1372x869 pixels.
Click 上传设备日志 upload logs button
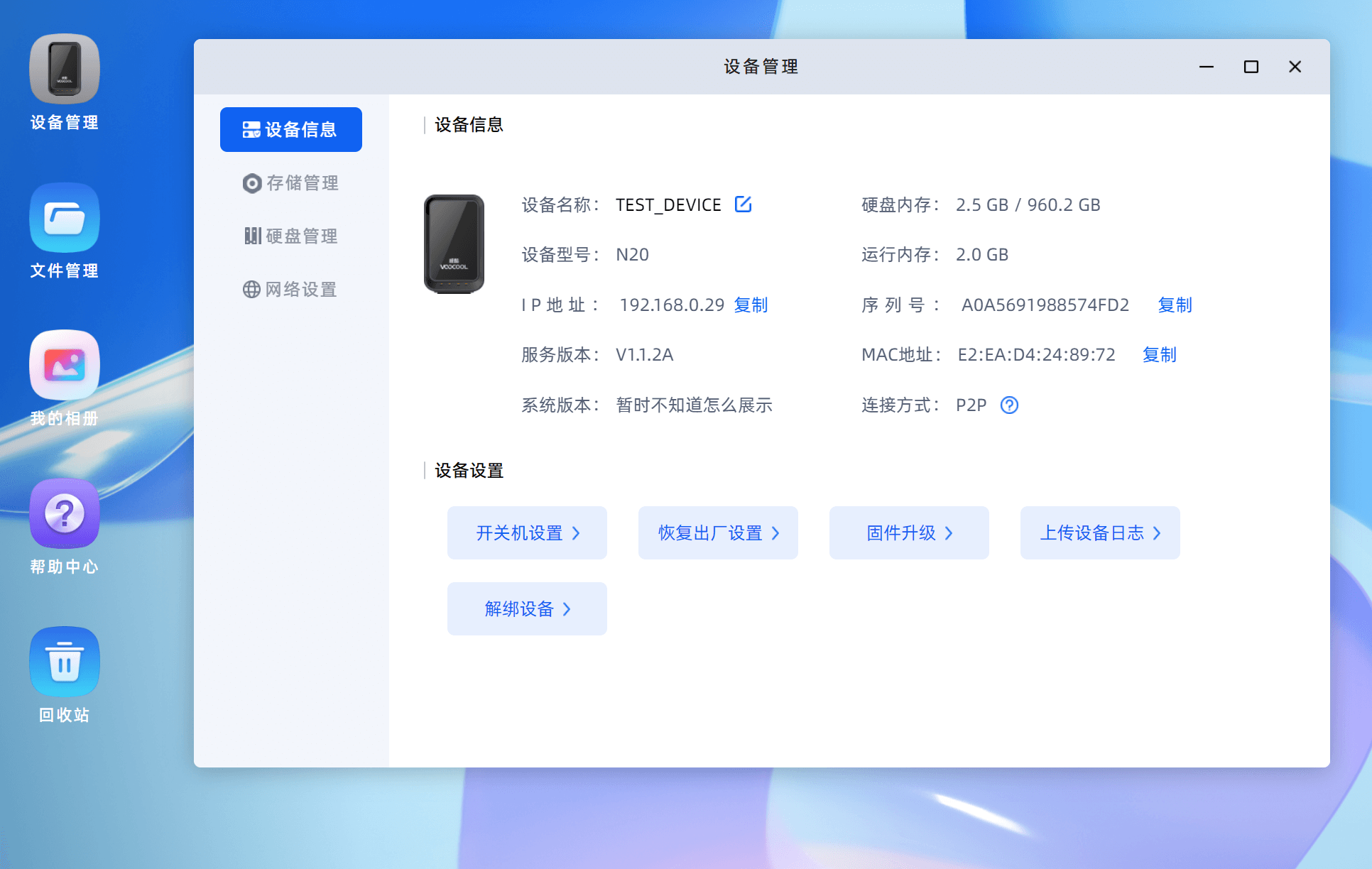(1100, 532)
